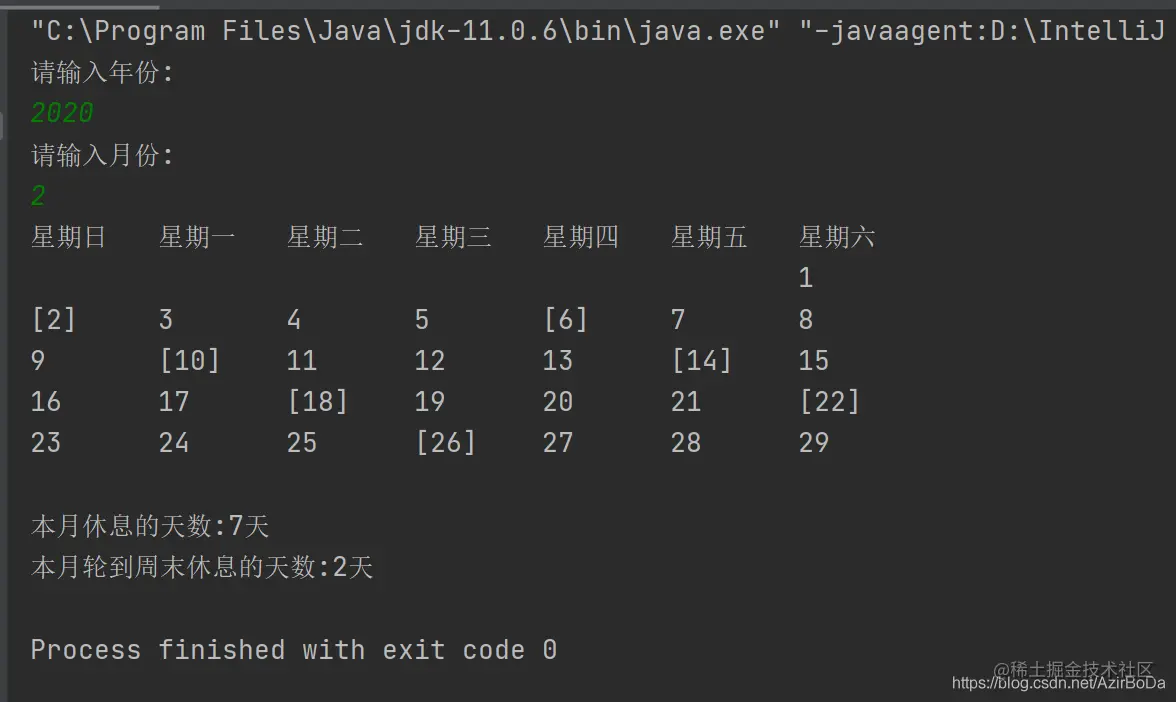Viewport: 1176px width, 702px height.
Task: Select the 星期日 column header
Action: [x=68, y=237]
